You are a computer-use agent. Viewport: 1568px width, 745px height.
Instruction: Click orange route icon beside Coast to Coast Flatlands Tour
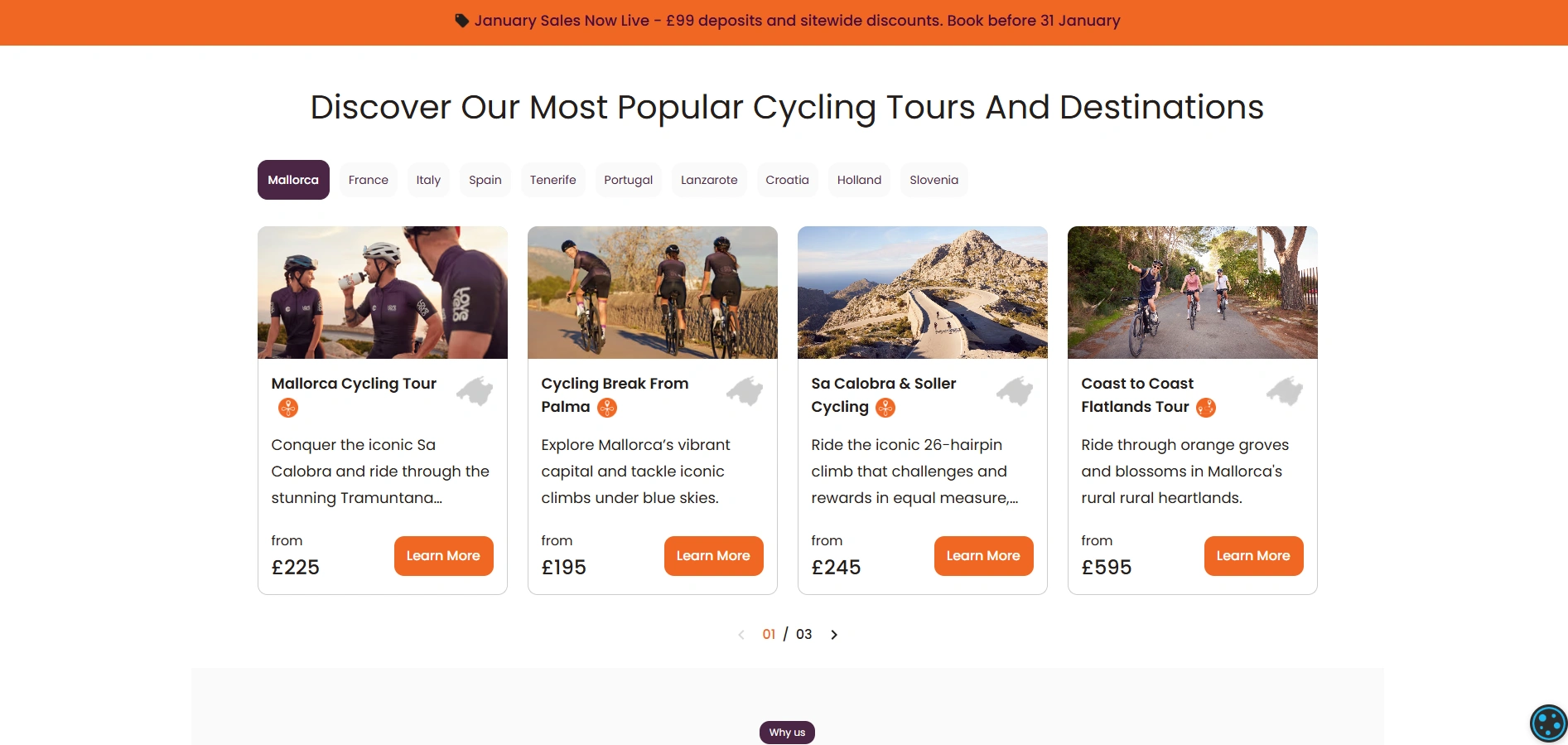[1206, 408]
